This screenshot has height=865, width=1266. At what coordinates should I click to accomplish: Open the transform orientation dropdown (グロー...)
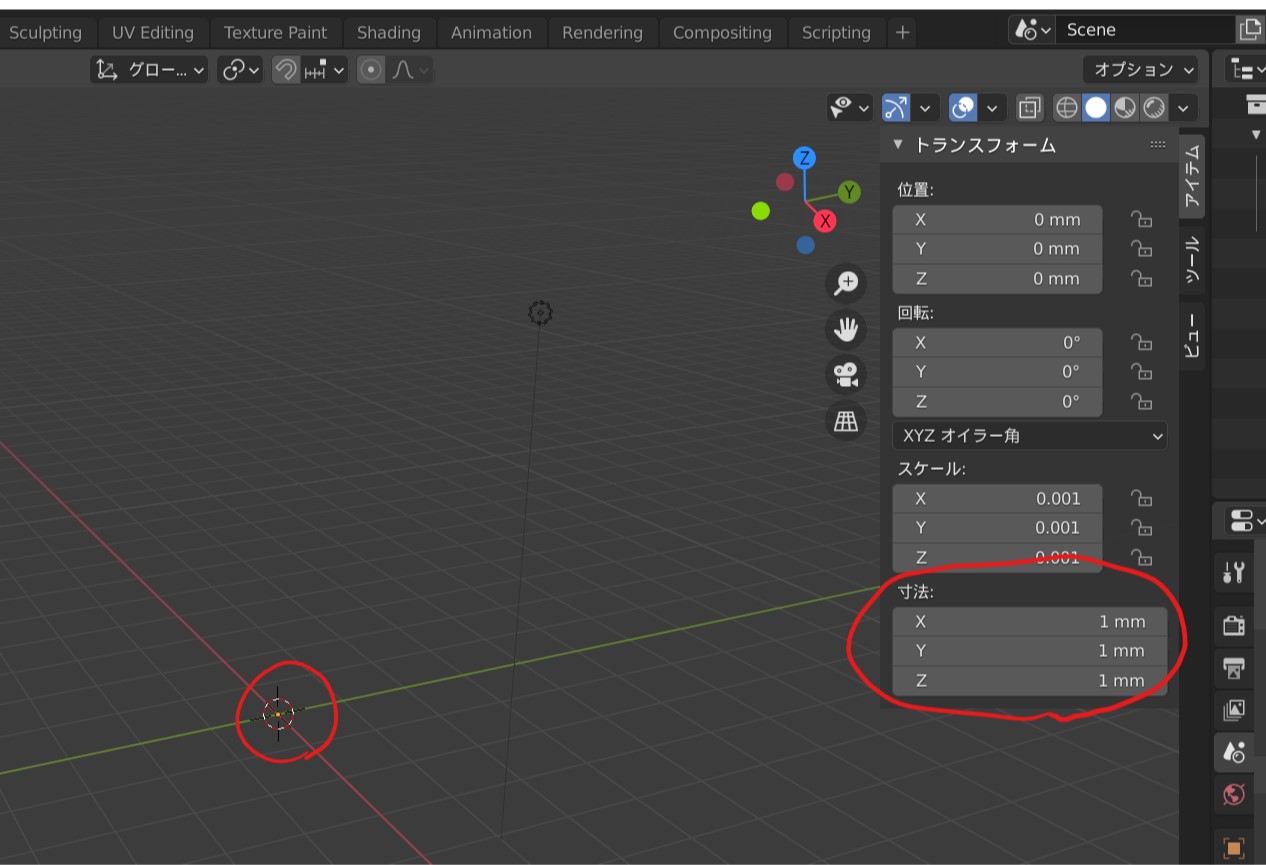click(150, 70)
